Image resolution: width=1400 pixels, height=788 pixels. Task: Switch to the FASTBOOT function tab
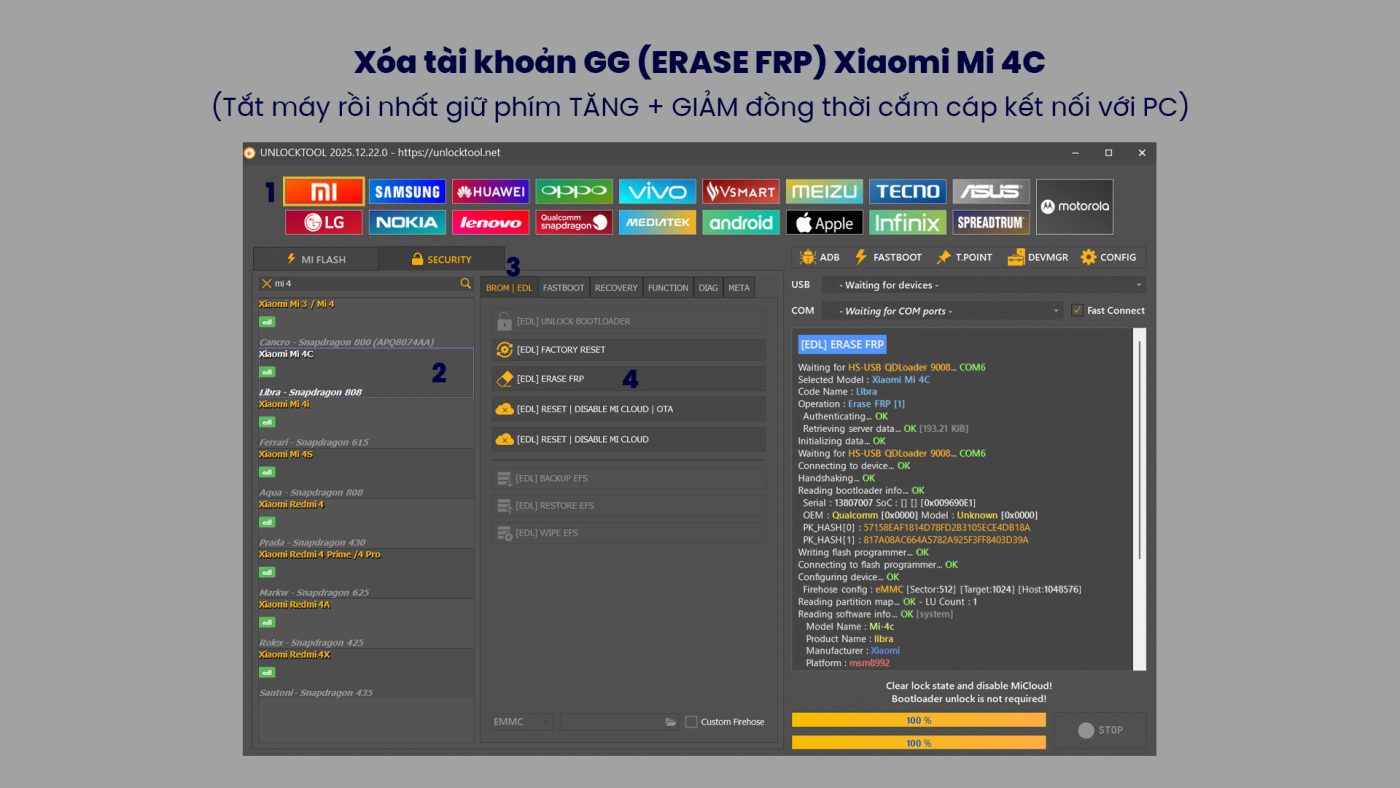click(x=563, y=288)
